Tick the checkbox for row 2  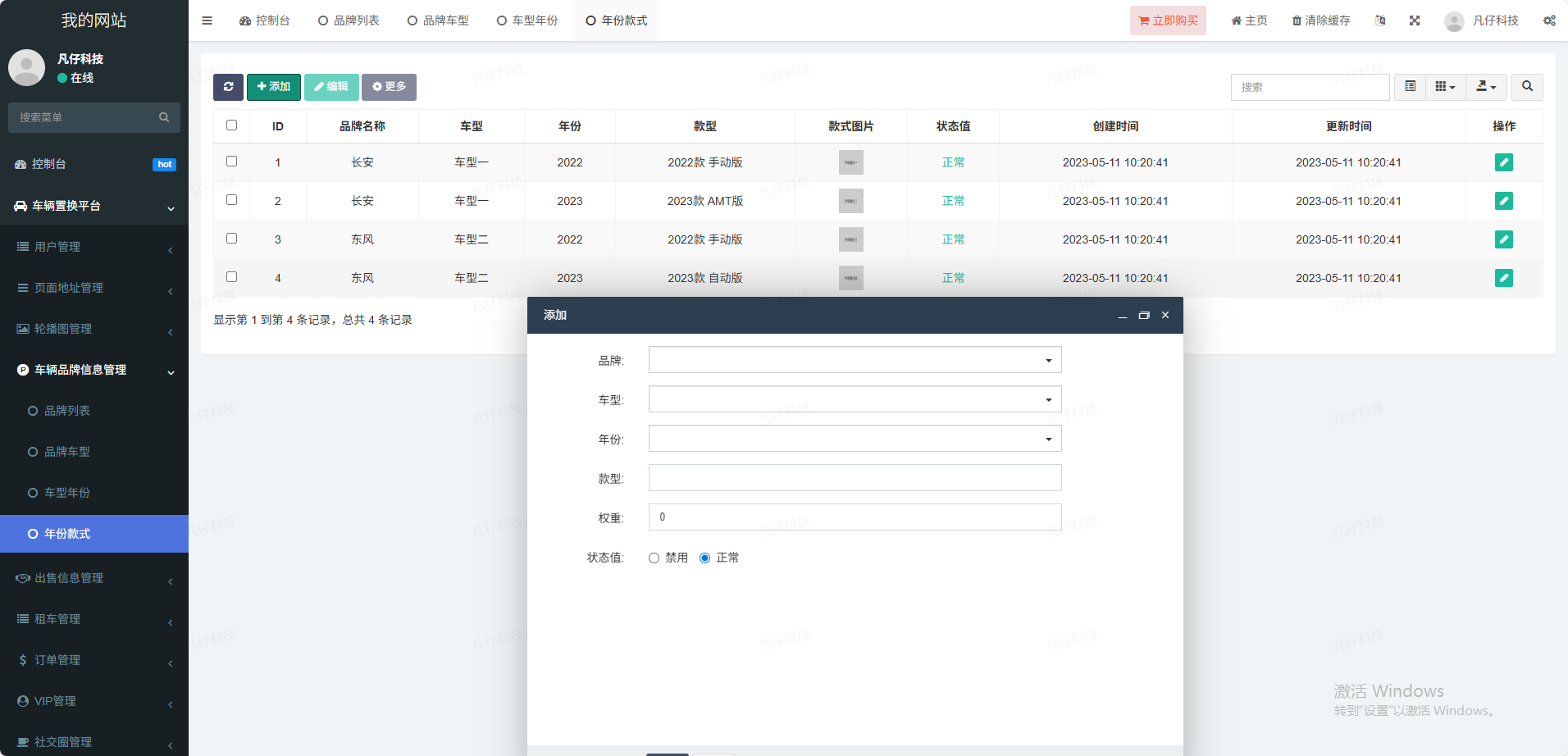(232, 200)
